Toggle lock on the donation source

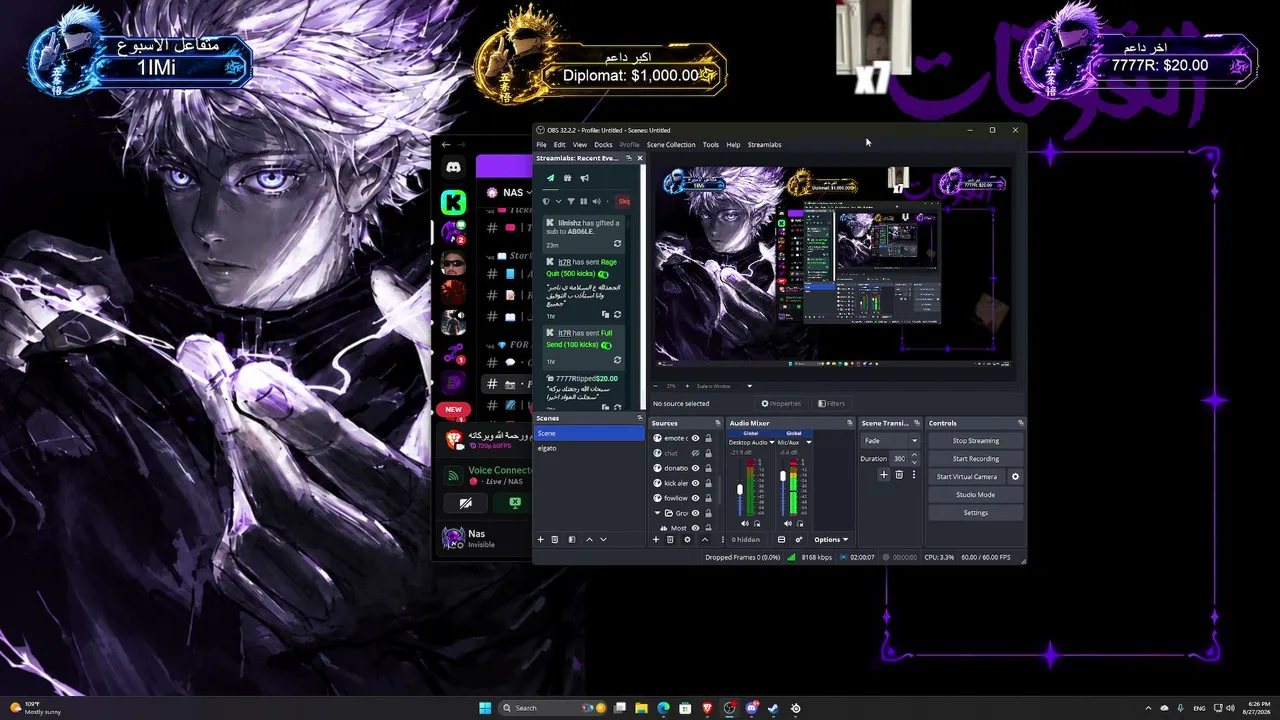click(708, 468)
